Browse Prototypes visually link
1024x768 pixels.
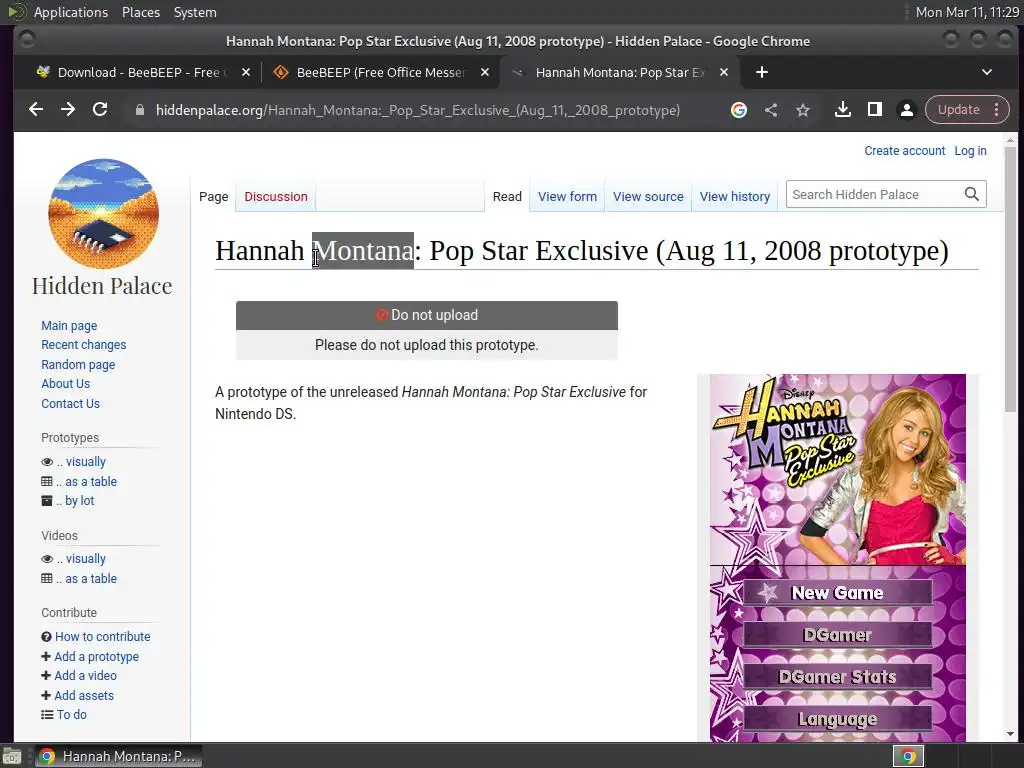pyautogui.click(x=81, y=462)
